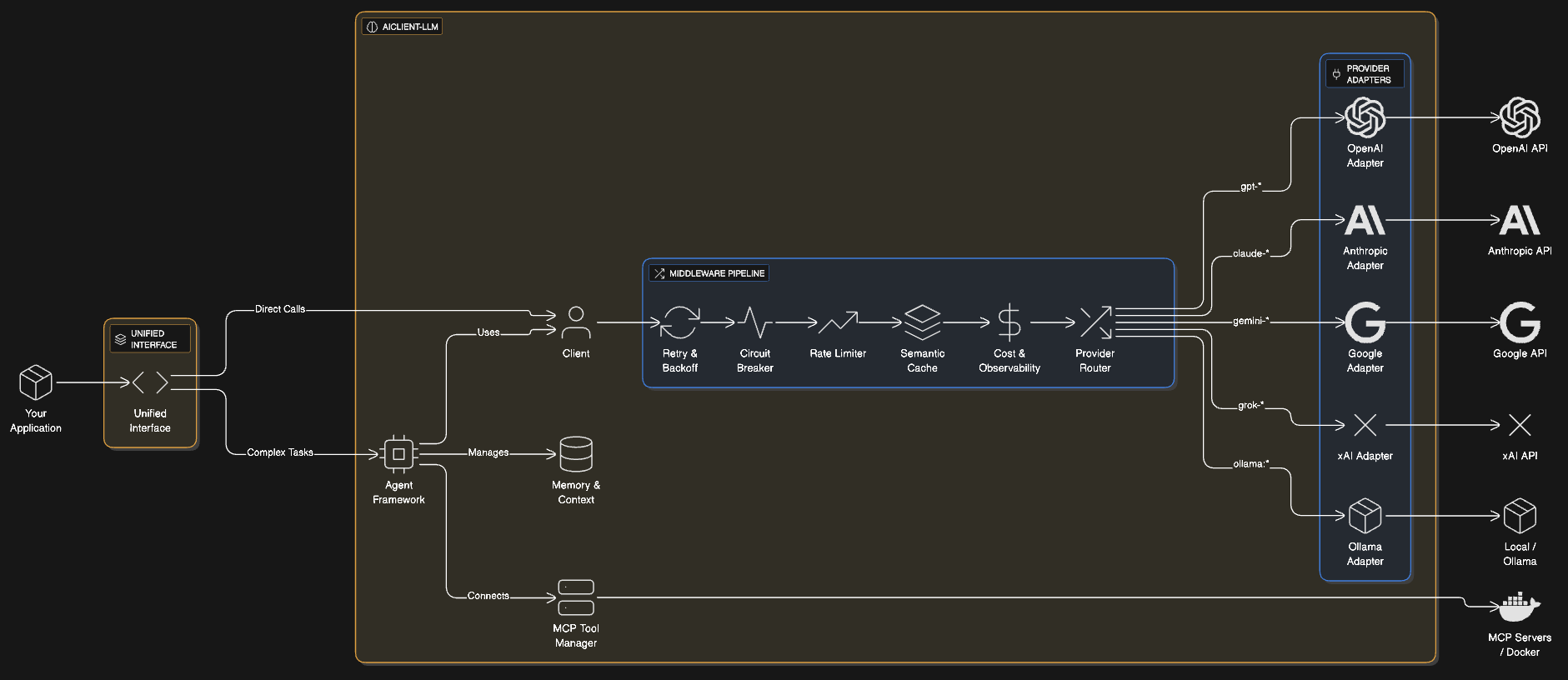
Task: Select the Provider Router shuffle icon
Action: tap(1095, 322)
